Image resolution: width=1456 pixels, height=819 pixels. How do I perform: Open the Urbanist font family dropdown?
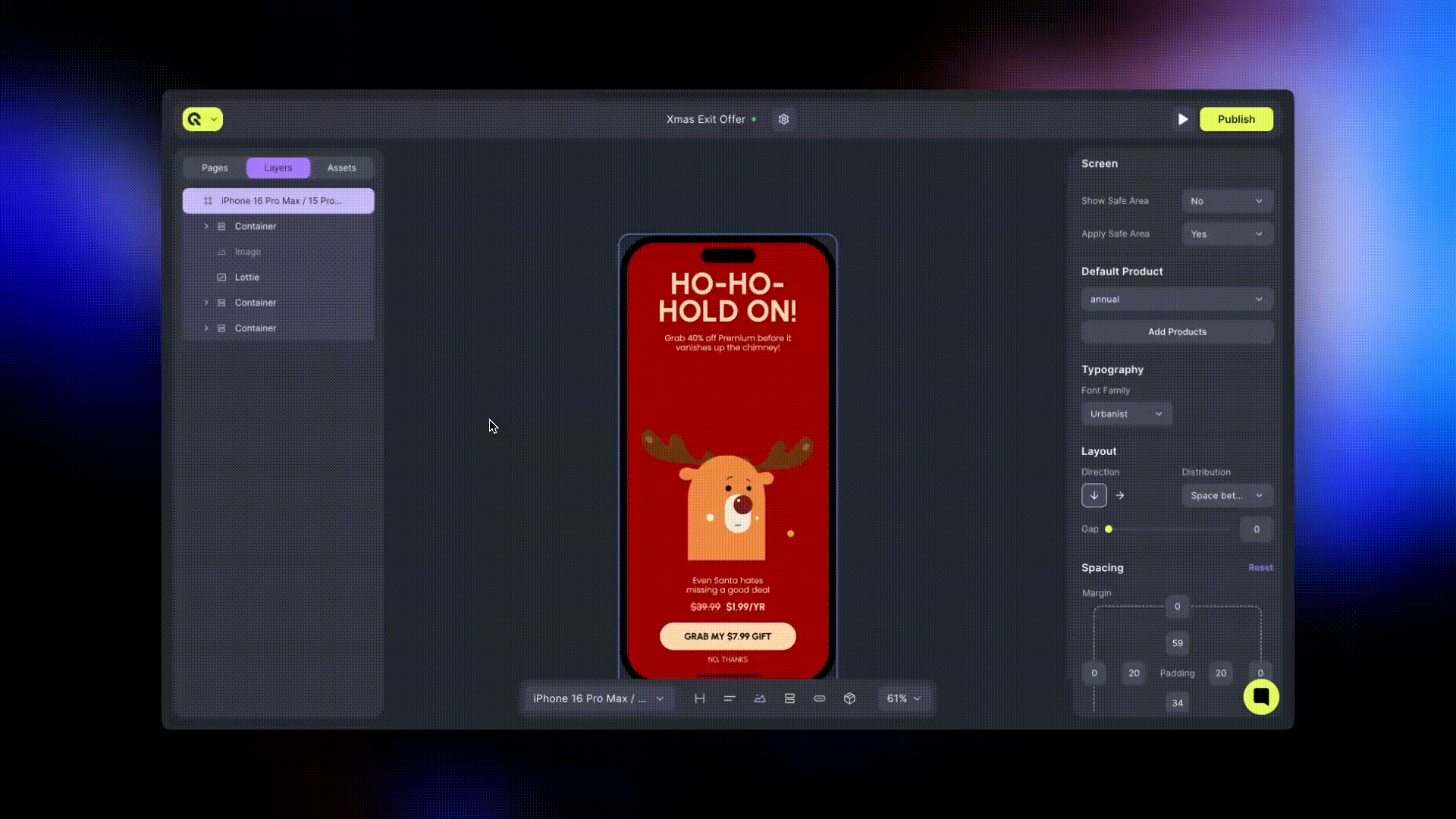tap(1125, 413)
